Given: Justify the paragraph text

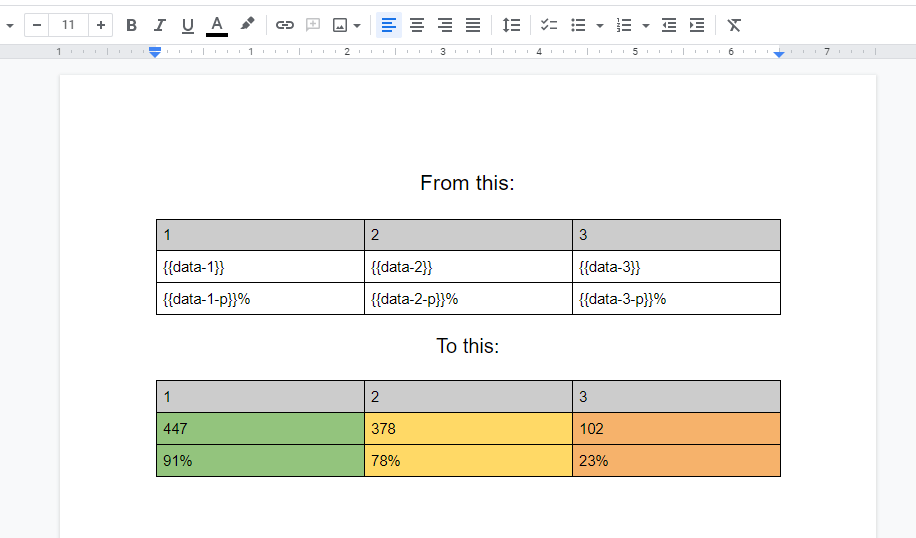Looking at the screenshot, I should pyautogui.click(x=473, y=25).
